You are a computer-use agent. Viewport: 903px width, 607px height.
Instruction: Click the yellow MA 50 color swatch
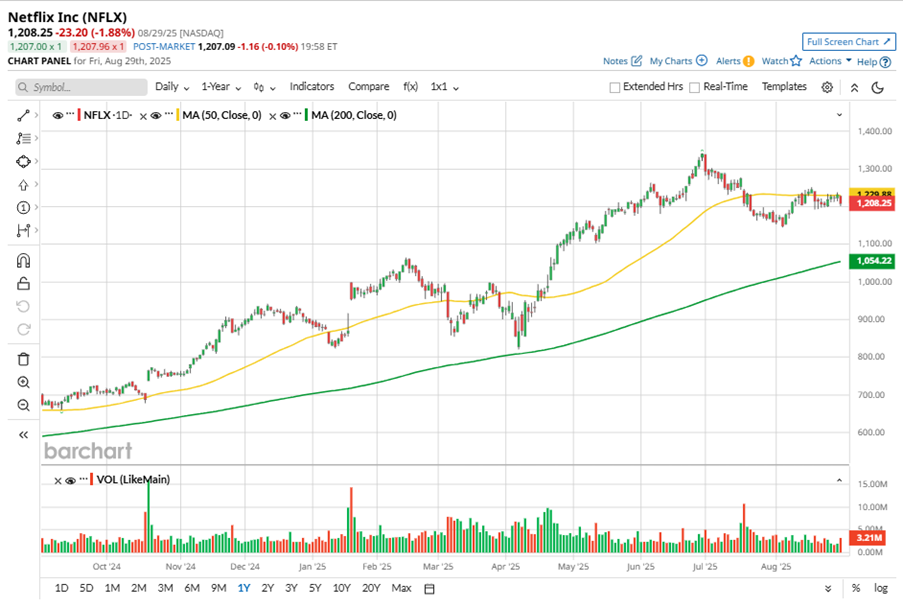point(178,115)
